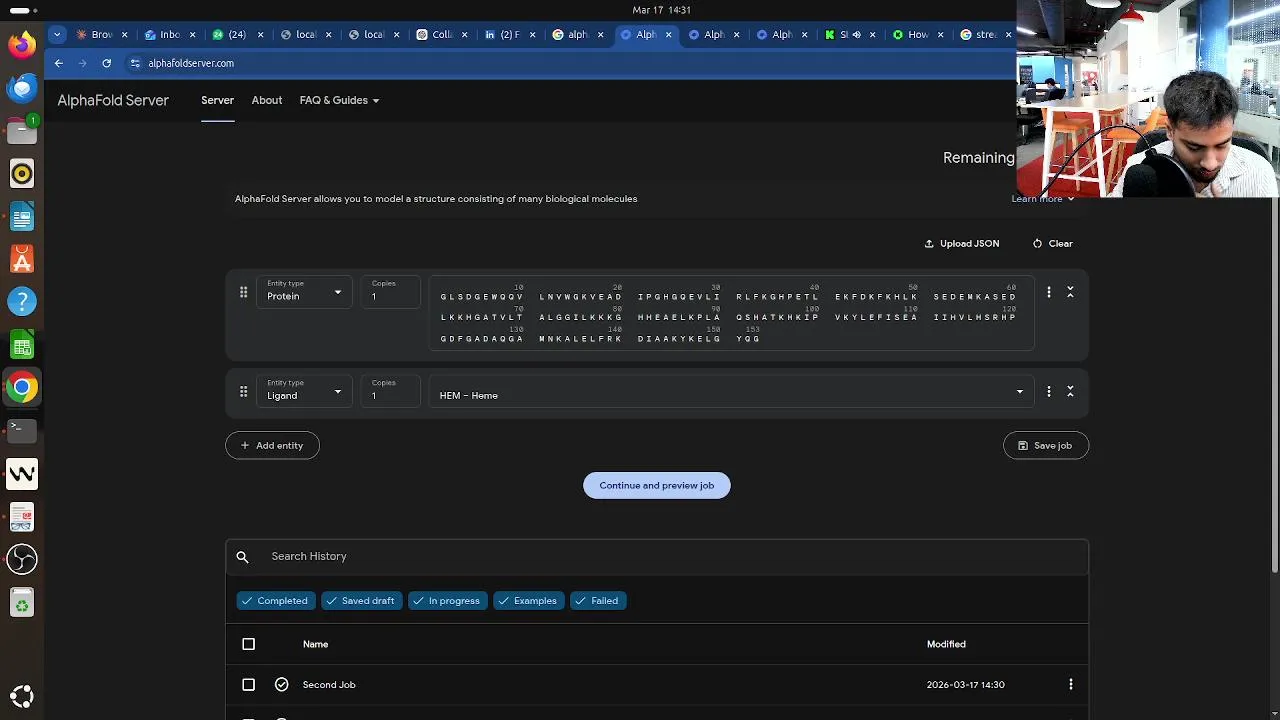The width and height of the screenshot is (1280, 720).
Task: Click the AlphaFold Server title link
Action: coord(113,100)
